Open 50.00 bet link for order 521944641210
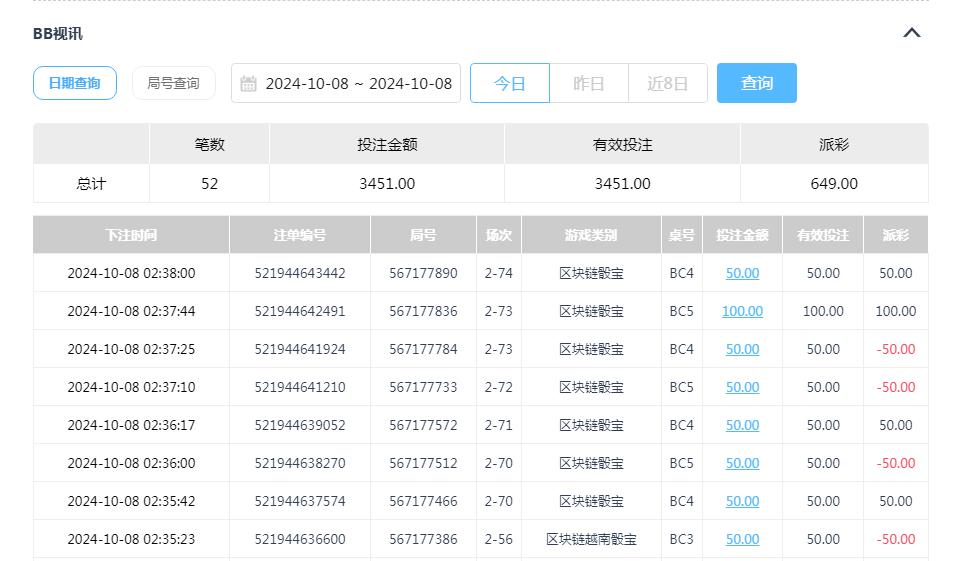This screenshot has width=962, height=561. tap(742, 387)
